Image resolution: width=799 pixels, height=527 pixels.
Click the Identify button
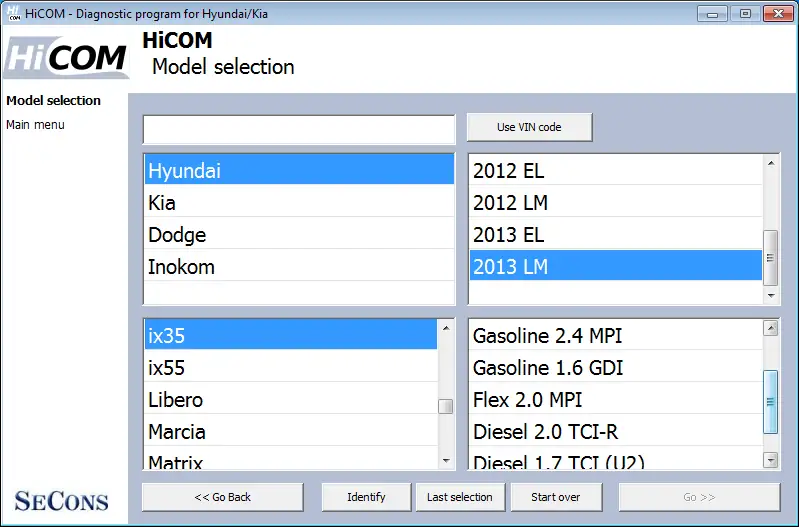tap(366, 497)
